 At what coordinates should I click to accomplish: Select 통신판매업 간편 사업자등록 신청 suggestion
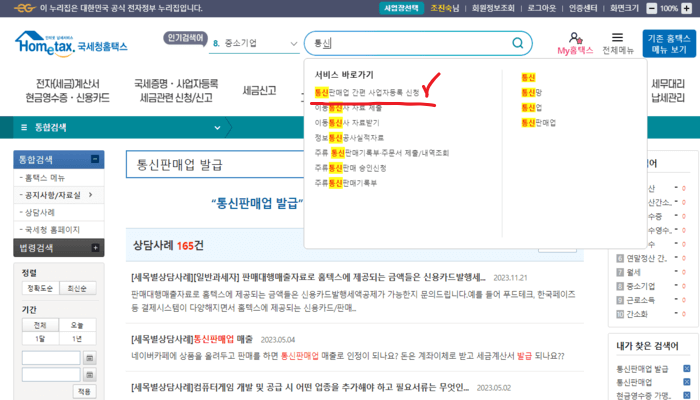coord(367,92)
